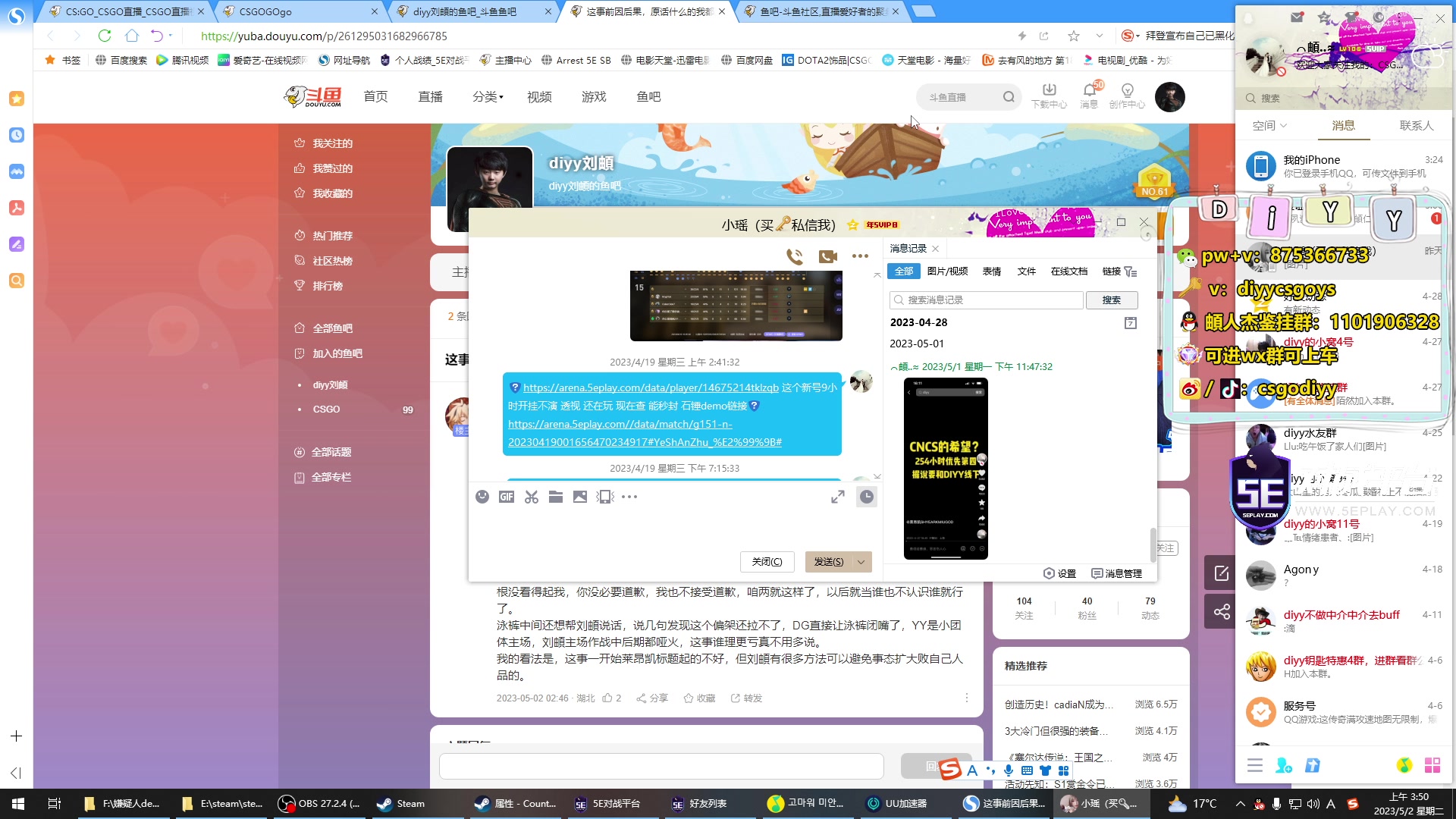Close the 消息记录 panel tab

pyautogui.click(x=936, y=249)
